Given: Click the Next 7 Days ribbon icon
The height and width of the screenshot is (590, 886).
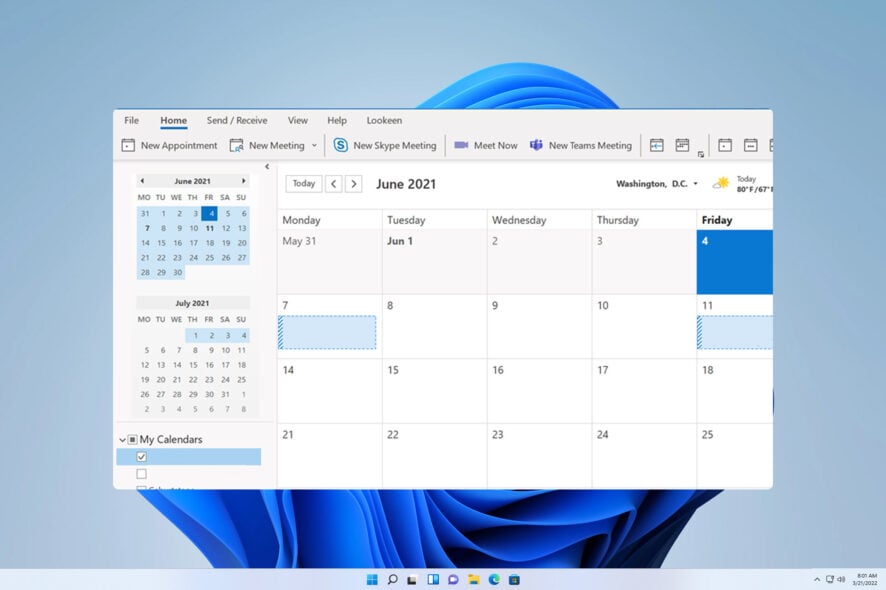Looking at the screenshot, I should click(683, 145).
